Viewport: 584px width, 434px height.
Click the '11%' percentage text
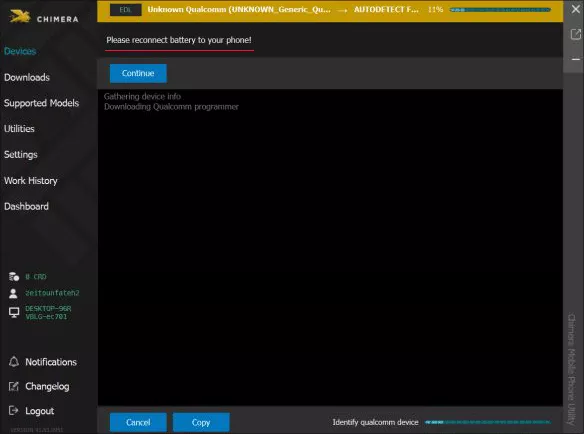click(435, 9)
